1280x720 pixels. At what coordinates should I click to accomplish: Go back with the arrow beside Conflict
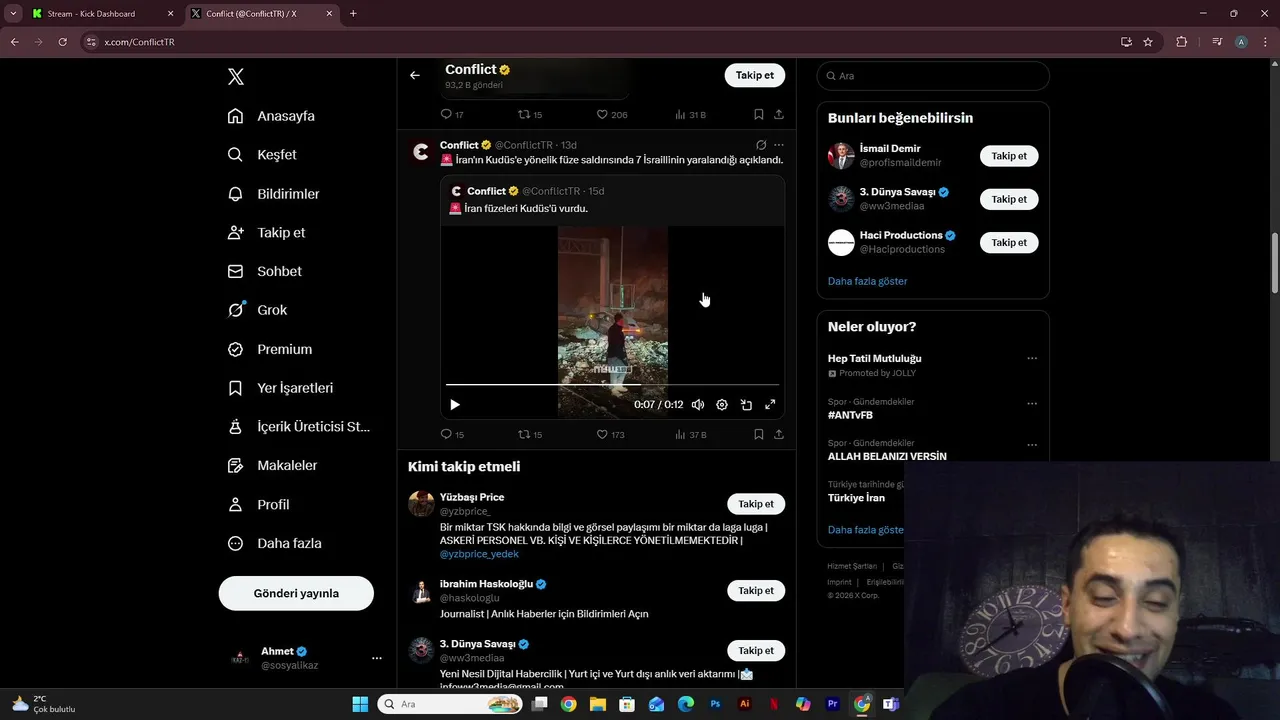coord(415,75)
